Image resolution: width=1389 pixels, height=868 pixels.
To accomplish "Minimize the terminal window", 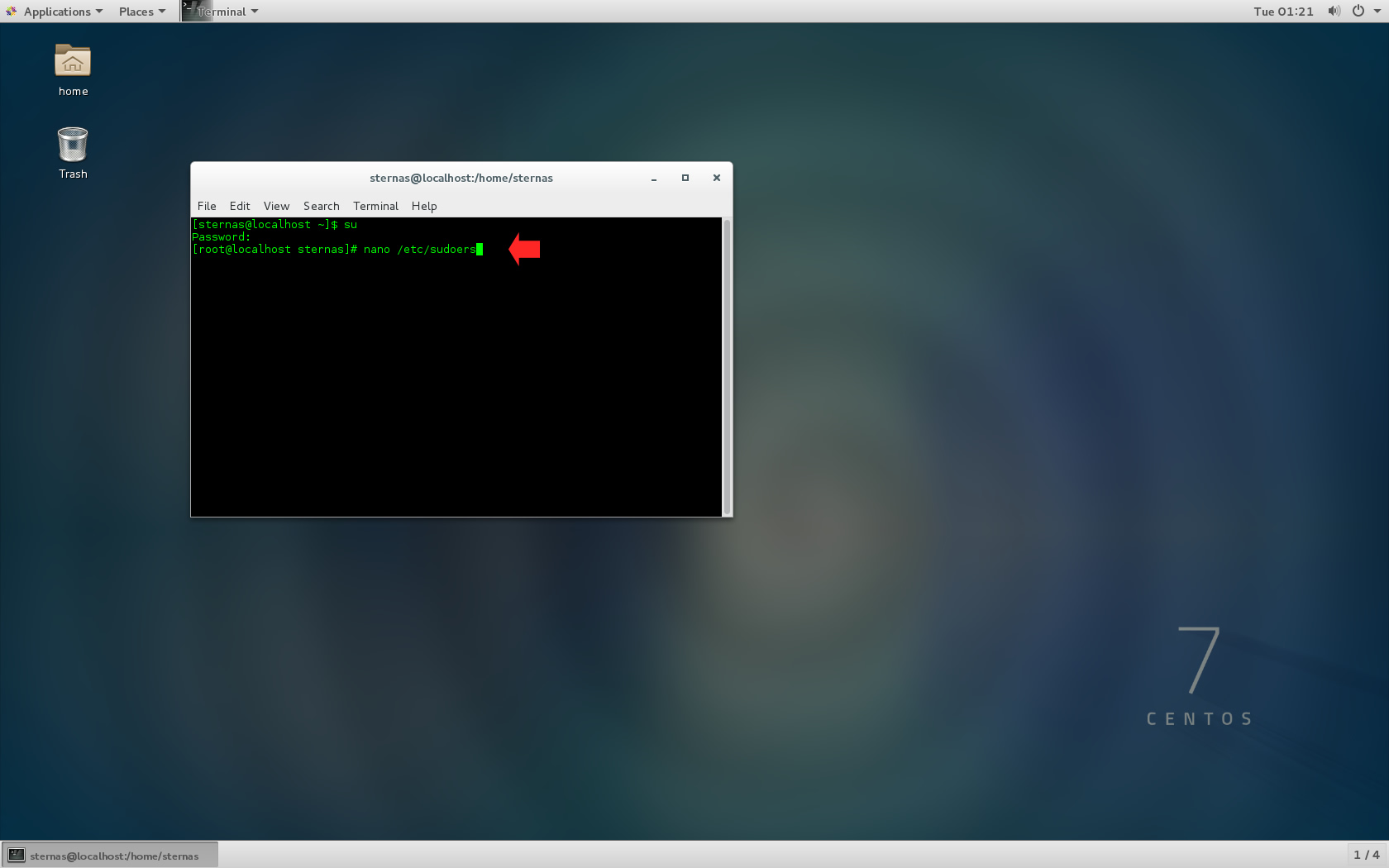I will (x=654, y=178).
